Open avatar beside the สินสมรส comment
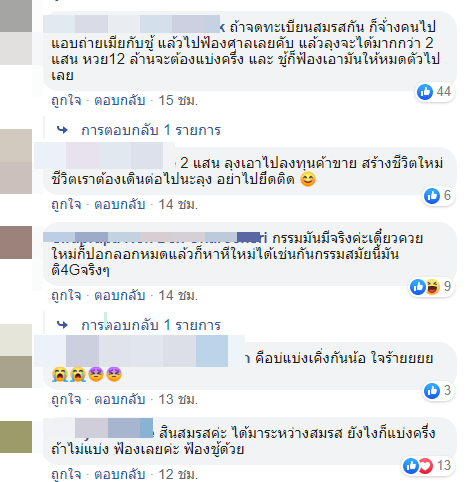Image resolution: width=475 pixels, height=482 pixels. click(16, 437)
